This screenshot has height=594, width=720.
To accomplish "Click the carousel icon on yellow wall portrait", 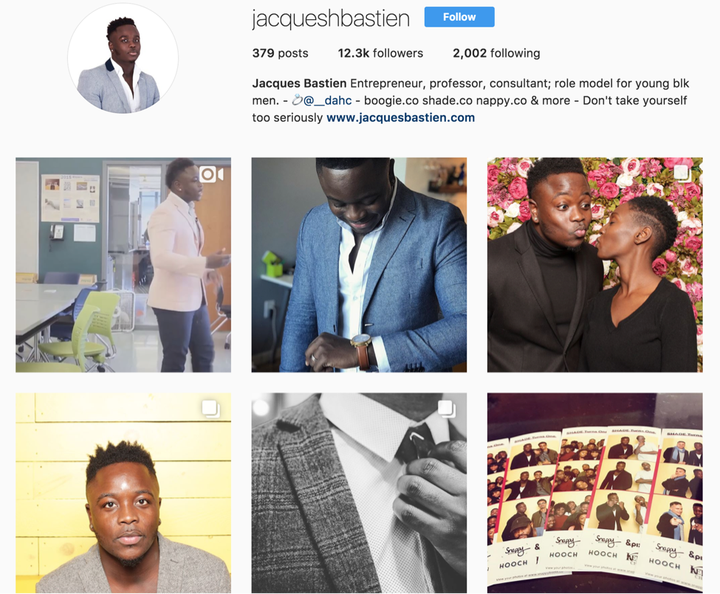I will click(x=211, y=409).
